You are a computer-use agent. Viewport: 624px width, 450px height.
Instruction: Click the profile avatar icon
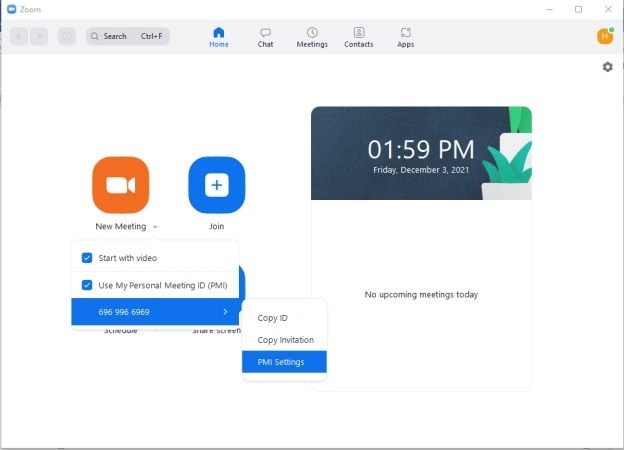[x=604, y=36]
